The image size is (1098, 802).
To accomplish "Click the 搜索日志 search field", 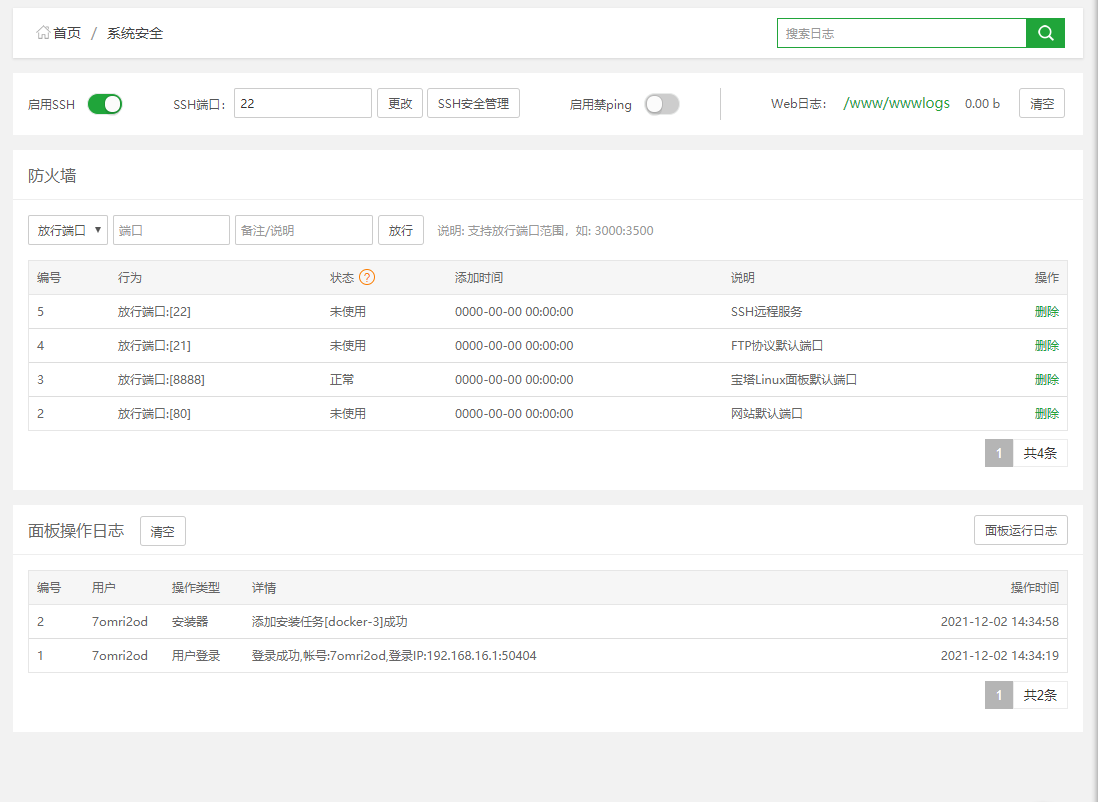I will tap(901, 33).
